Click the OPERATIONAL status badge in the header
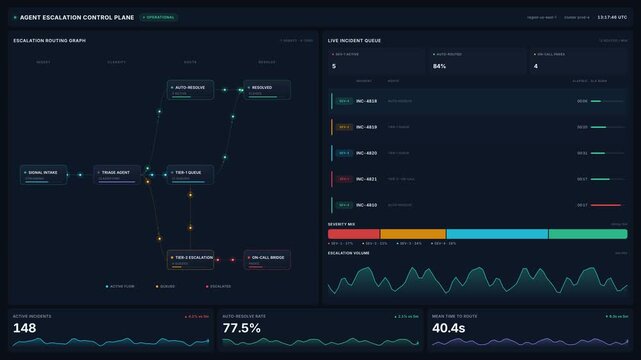The image size is (641, 360). click(159, 18)
